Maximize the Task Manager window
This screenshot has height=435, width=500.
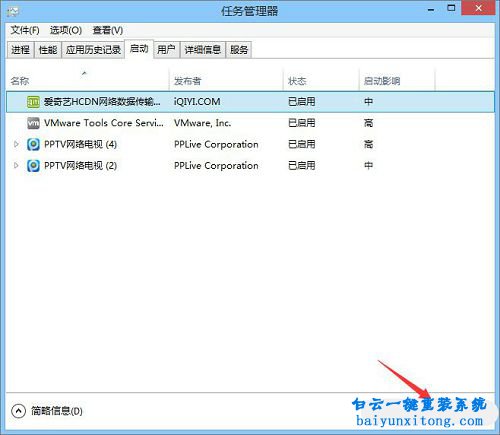[x=451, y=8]
